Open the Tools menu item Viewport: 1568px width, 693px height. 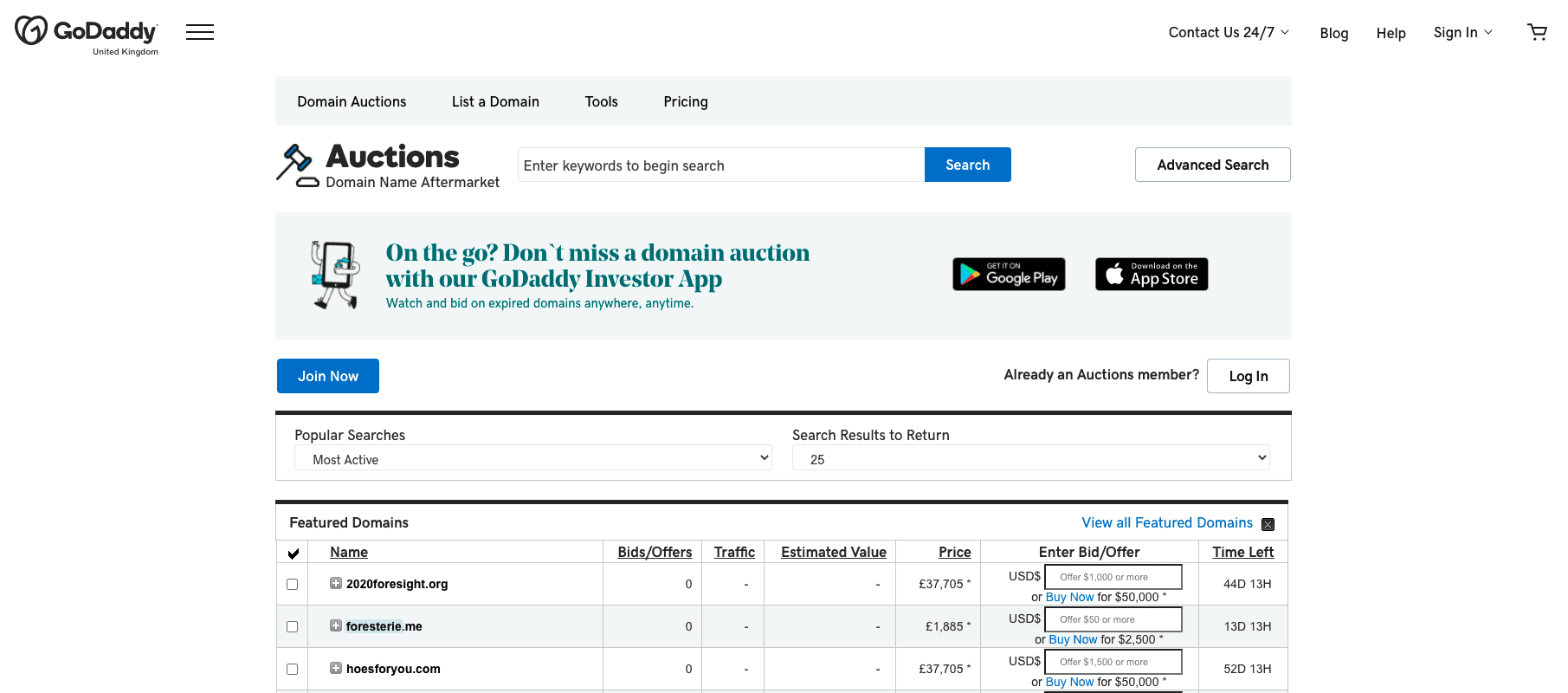click(601, 101)
